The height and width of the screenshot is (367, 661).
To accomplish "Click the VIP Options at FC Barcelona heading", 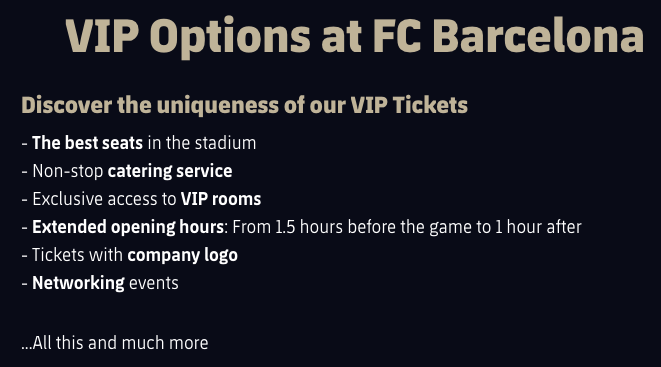I will tap(354, 37).
